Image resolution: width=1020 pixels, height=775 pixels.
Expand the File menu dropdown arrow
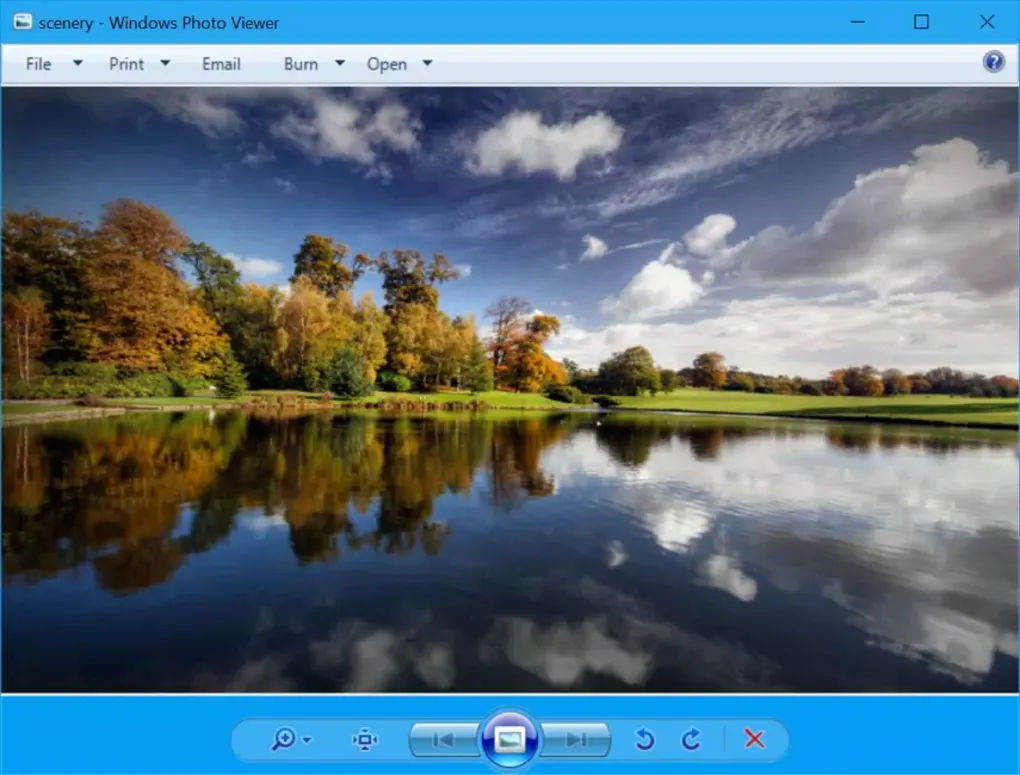pyautogui.click(x=77, y=63)
